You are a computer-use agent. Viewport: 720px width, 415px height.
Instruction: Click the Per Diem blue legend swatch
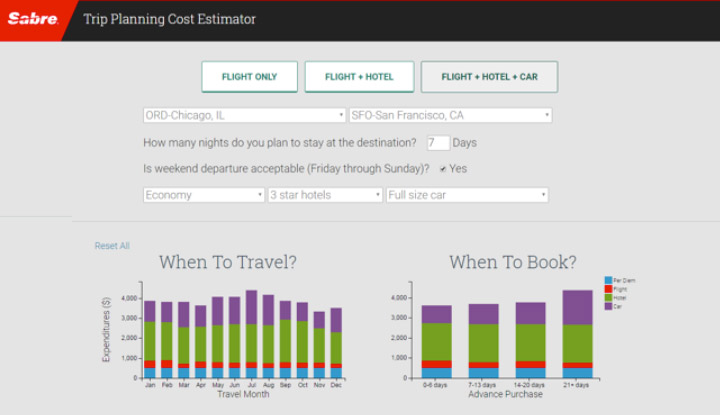coord(608,280)
